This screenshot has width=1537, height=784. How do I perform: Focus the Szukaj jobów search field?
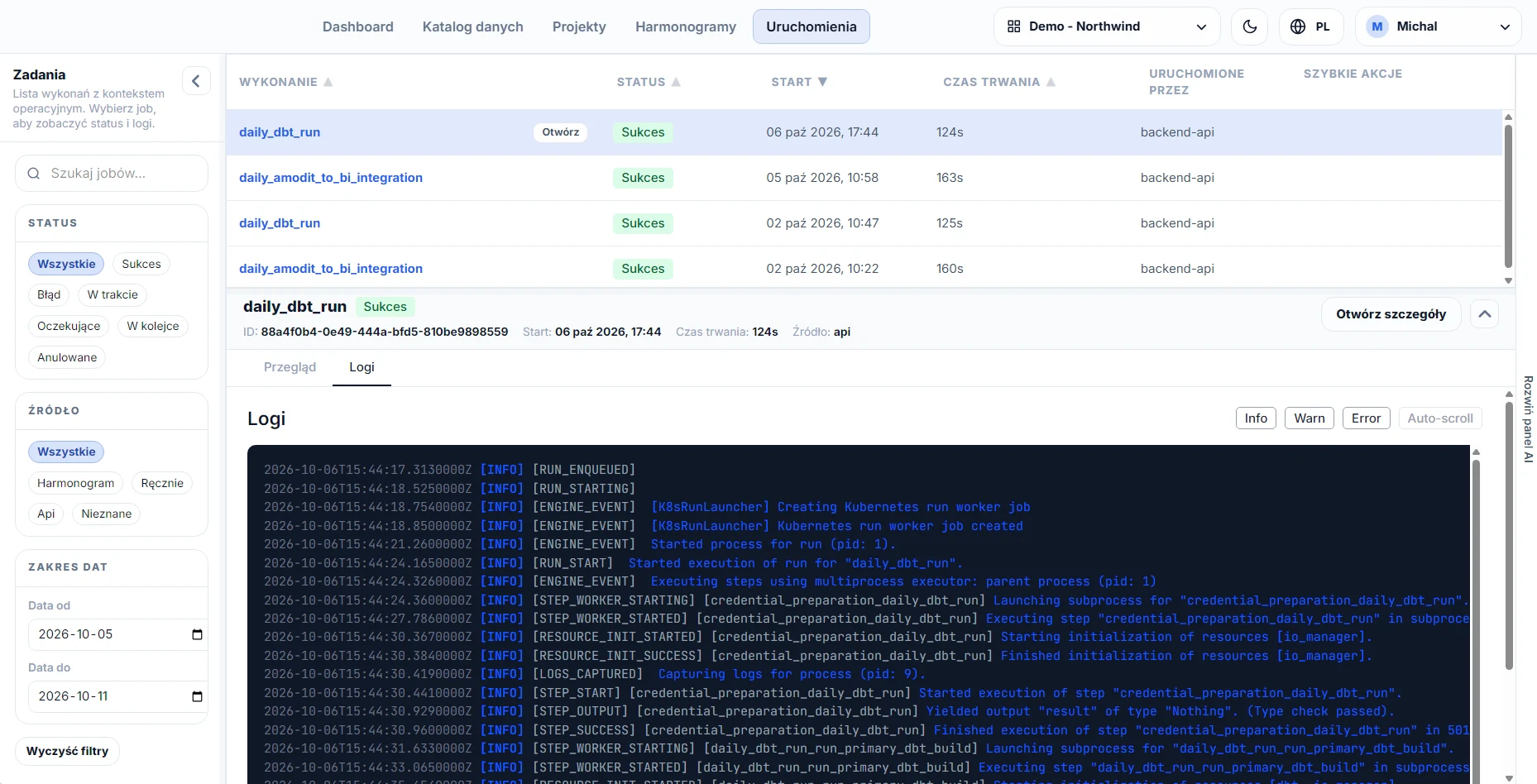pyautogui.click(x=112, y=174)
